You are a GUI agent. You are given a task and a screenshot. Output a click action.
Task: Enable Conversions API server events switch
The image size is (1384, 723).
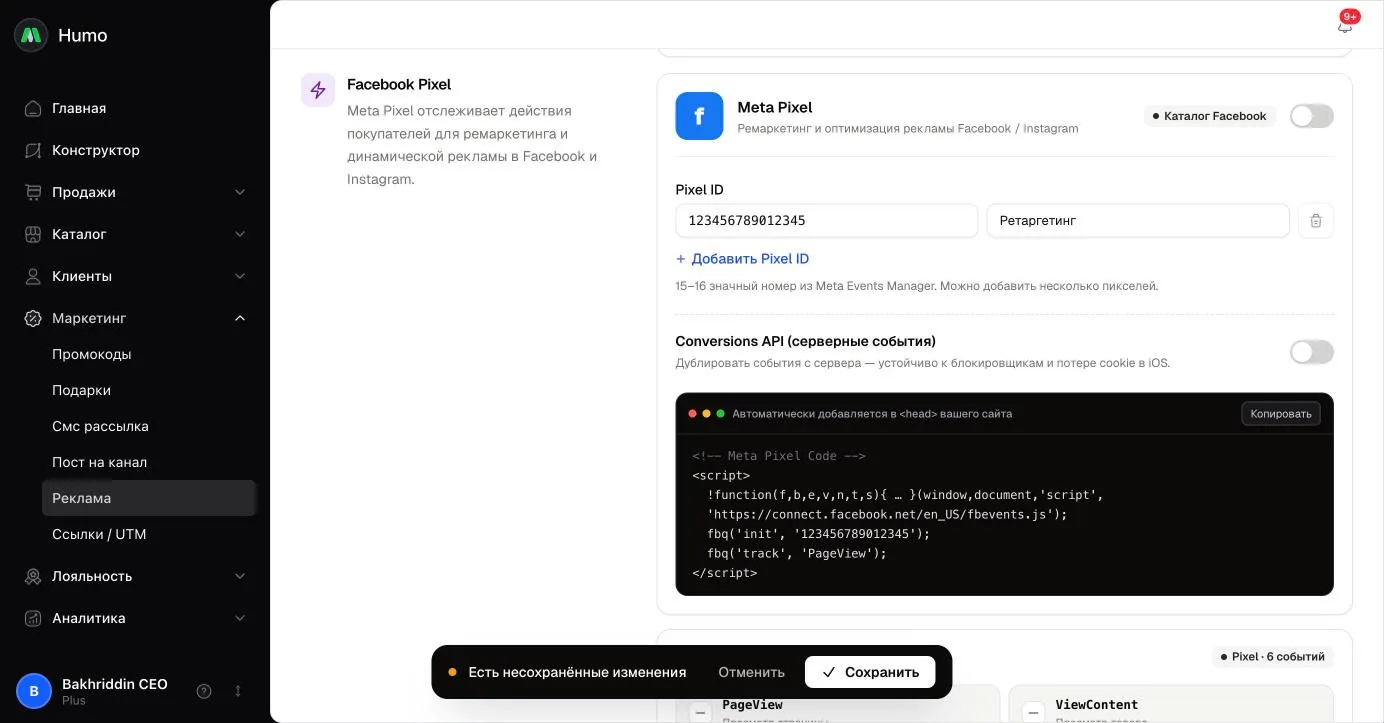tap(1312, 352)
